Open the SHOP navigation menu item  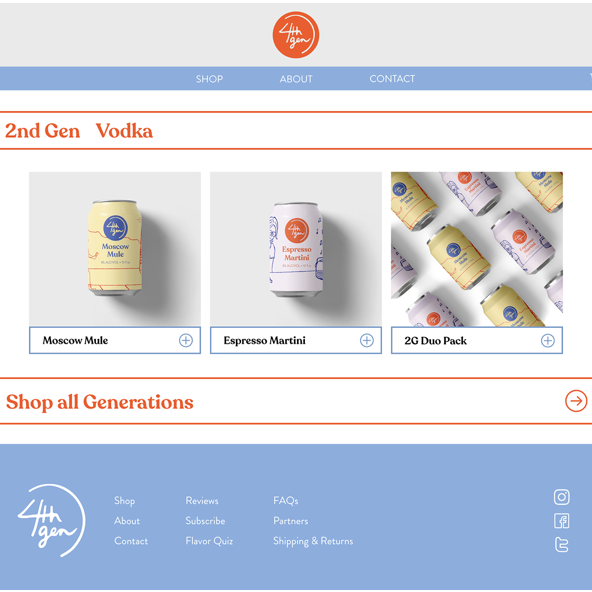[209, 79]
